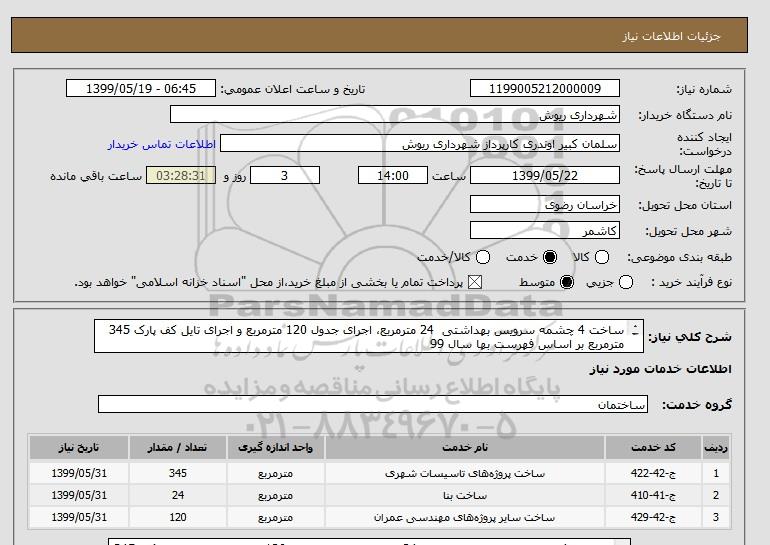The width and height of the screenshot is (770, 545).
Task: Open the اطلاعات تماس خریدار link
Action: click(162, 144)
